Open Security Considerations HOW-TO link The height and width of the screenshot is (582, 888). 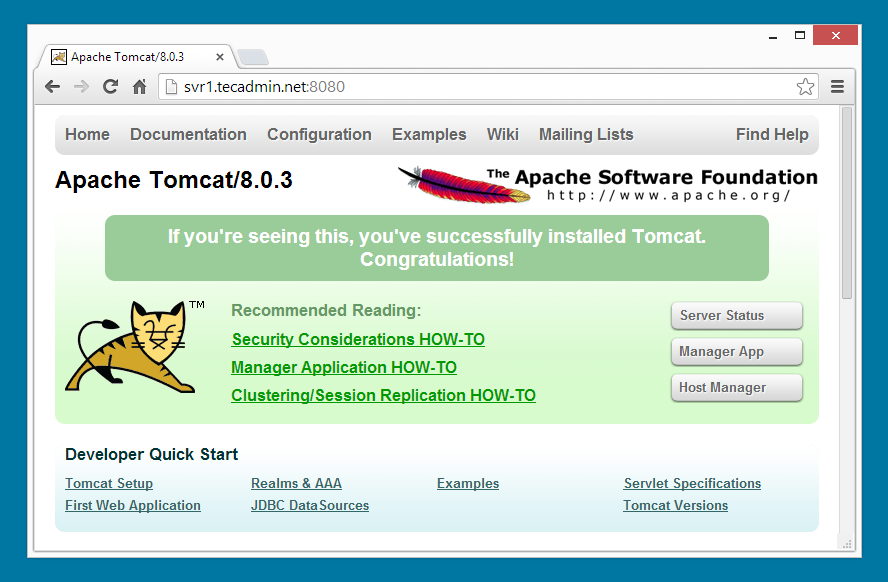coord(358,339)
